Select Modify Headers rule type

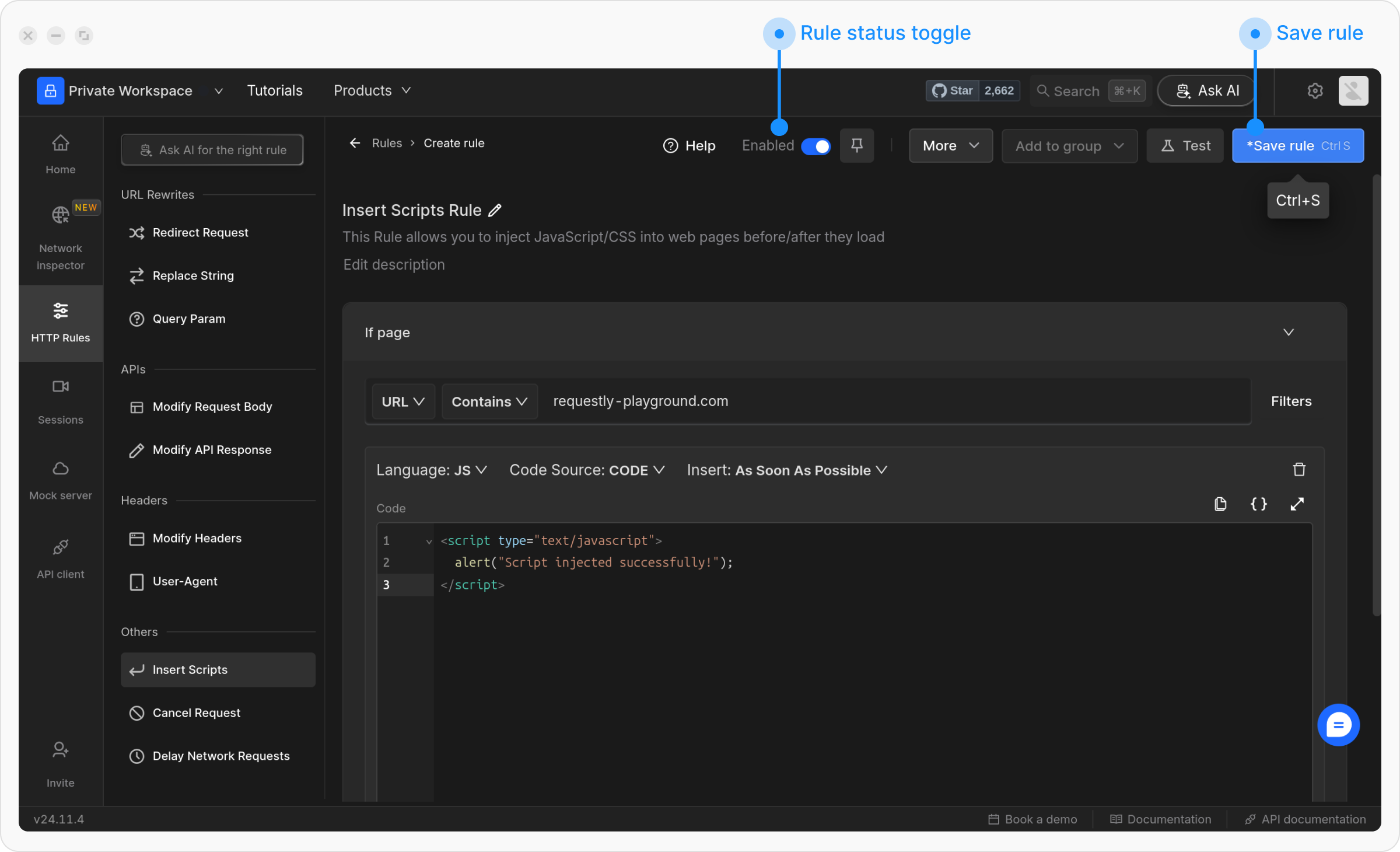(x=197, y=538)
